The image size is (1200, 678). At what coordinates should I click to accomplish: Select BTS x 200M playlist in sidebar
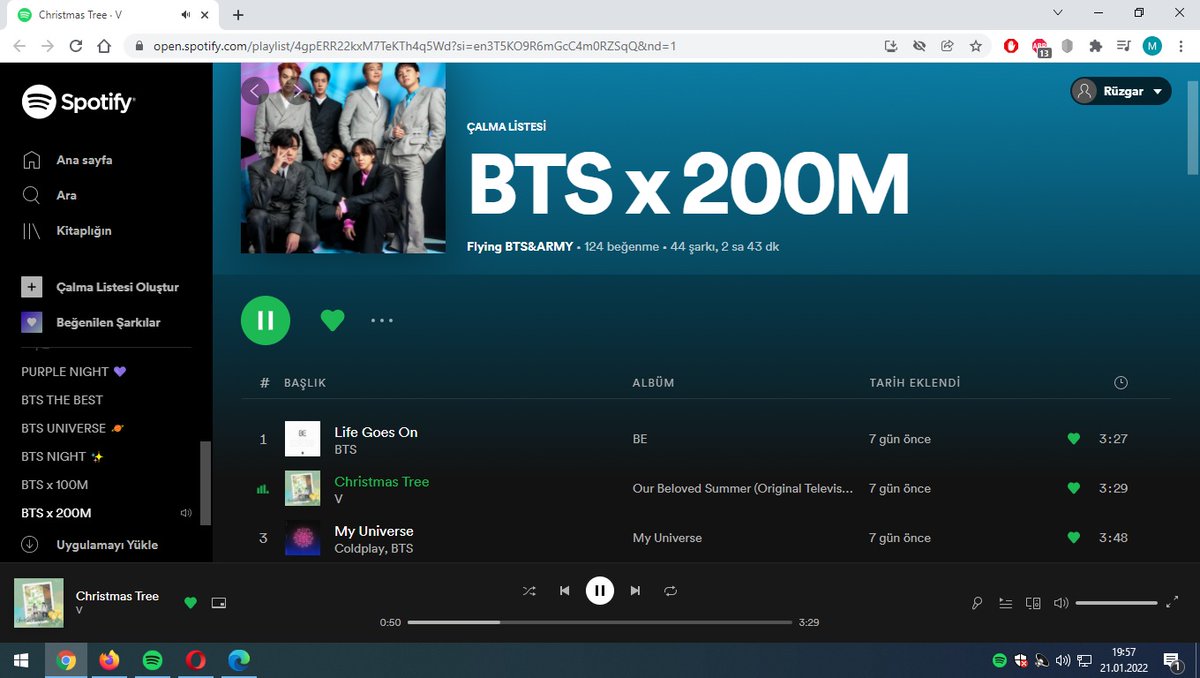point(56,513)
